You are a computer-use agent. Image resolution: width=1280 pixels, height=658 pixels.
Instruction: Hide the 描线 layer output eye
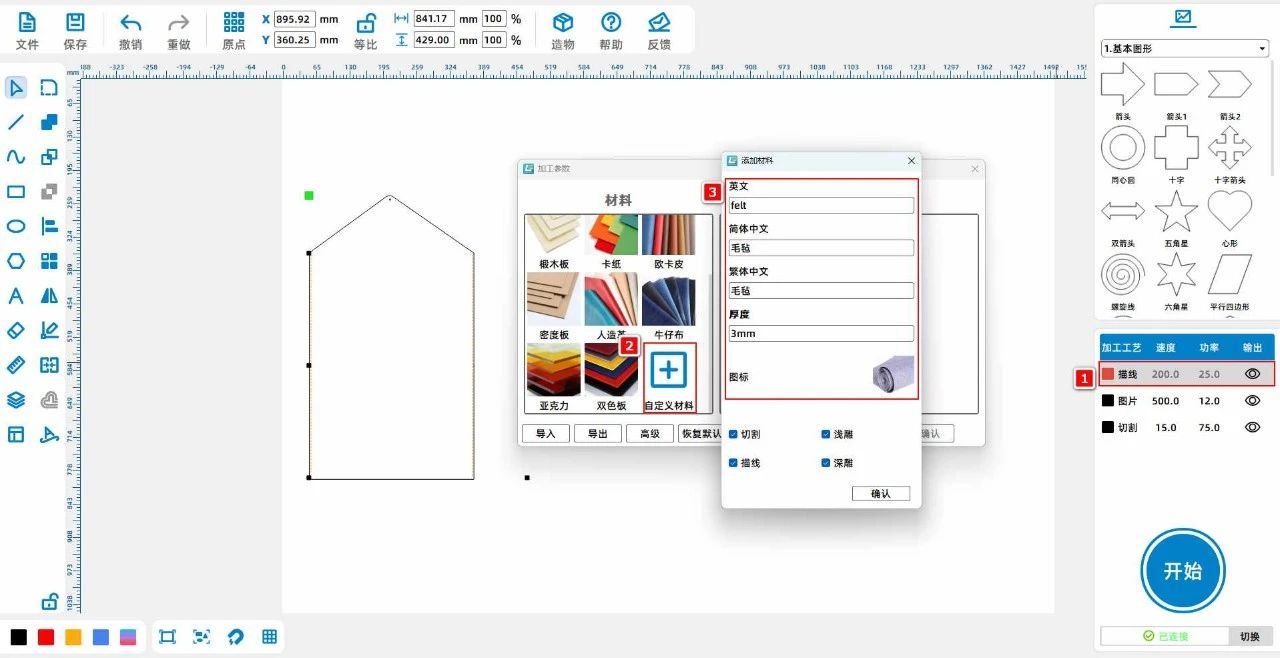coord(1252,374)
